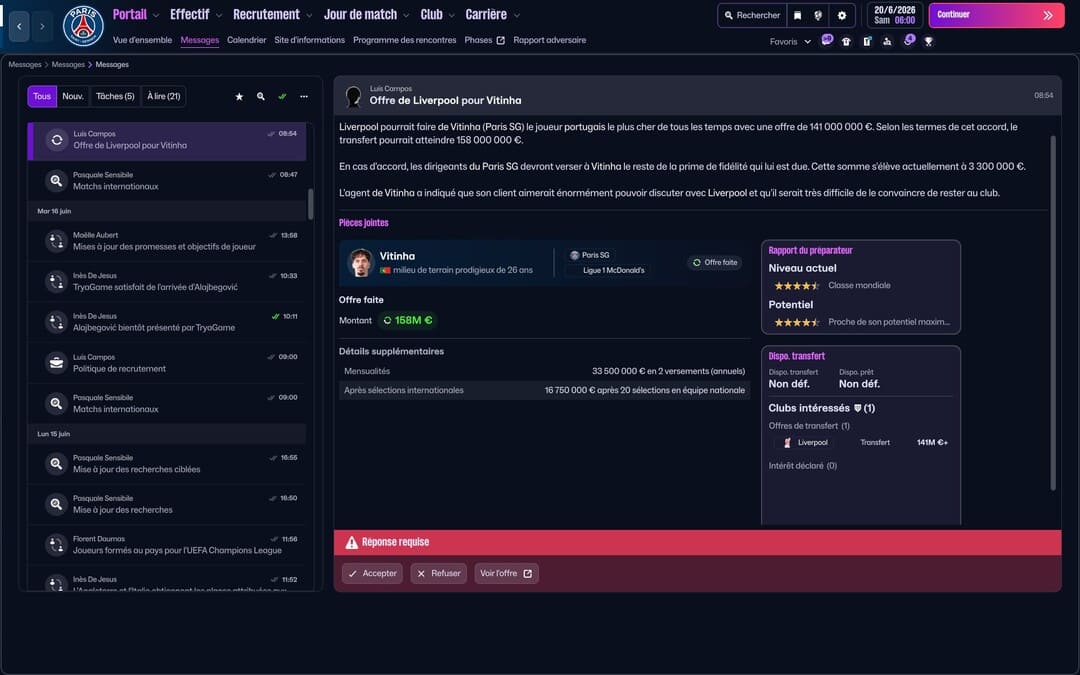Select the 'Tous' message filter

click(42, 96)
